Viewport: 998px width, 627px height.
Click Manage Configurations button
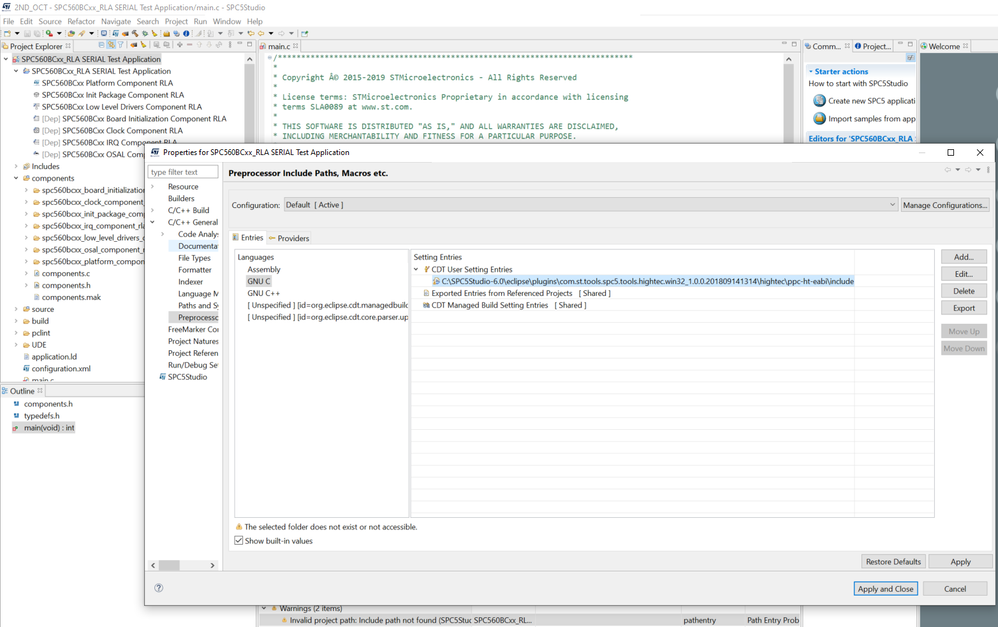pyautogui.click(x=945, y=205)
